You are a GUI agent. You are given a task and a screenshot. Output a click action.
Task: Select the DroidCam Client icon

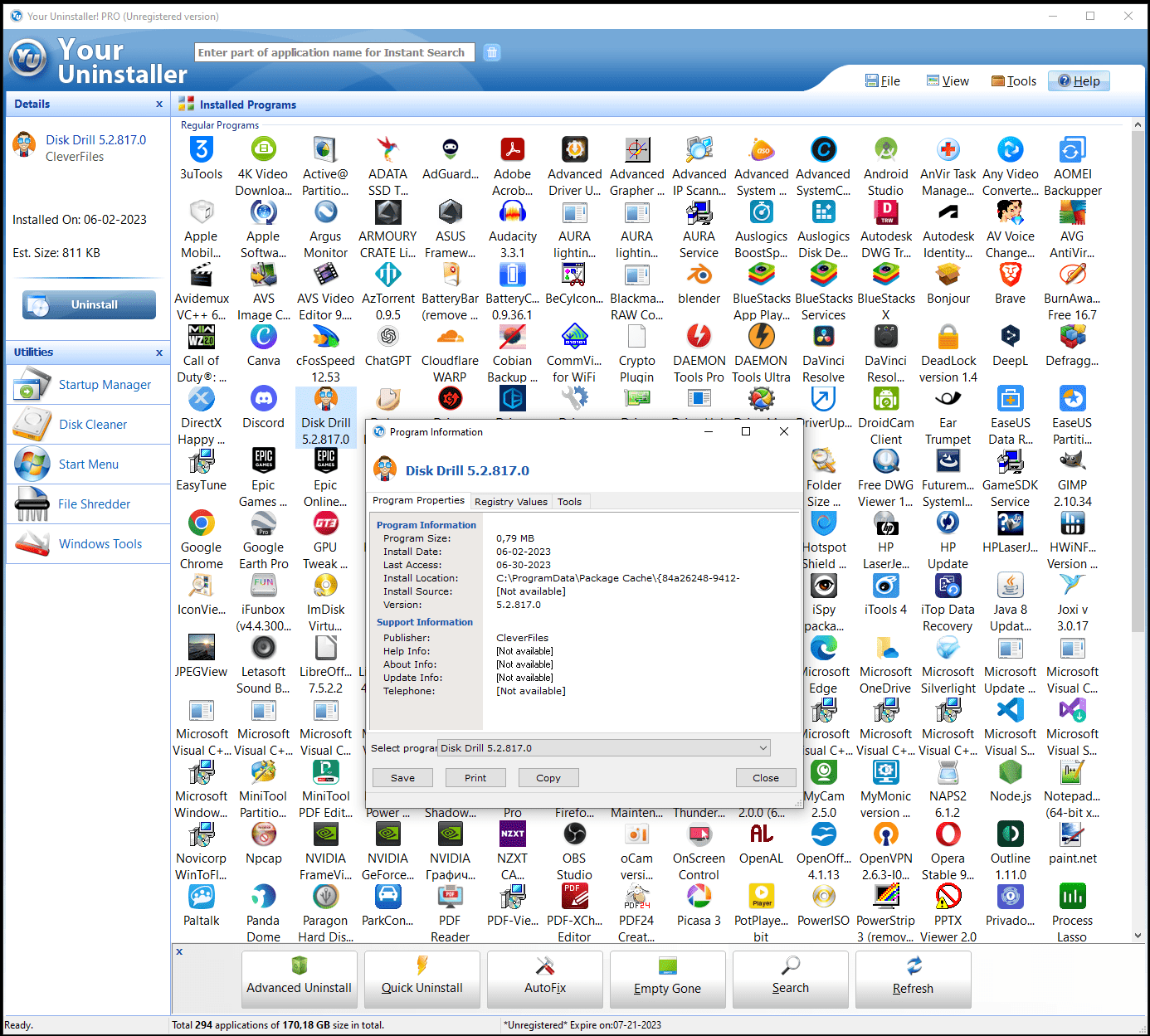[886, 399]
